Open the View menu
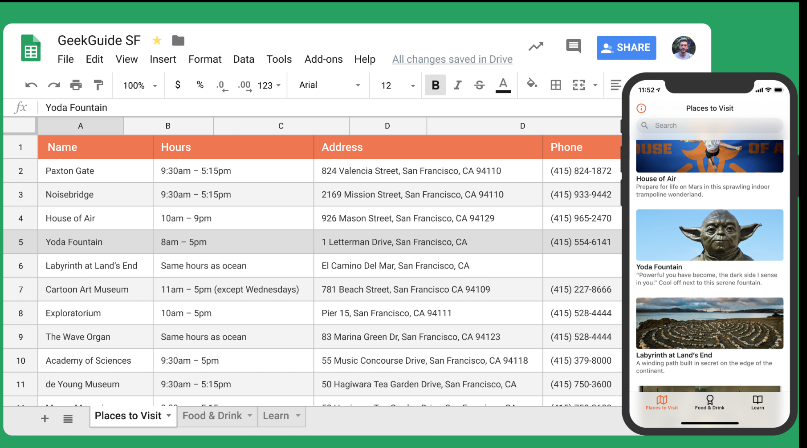807x448 pixels. click(x=127, y=59)
